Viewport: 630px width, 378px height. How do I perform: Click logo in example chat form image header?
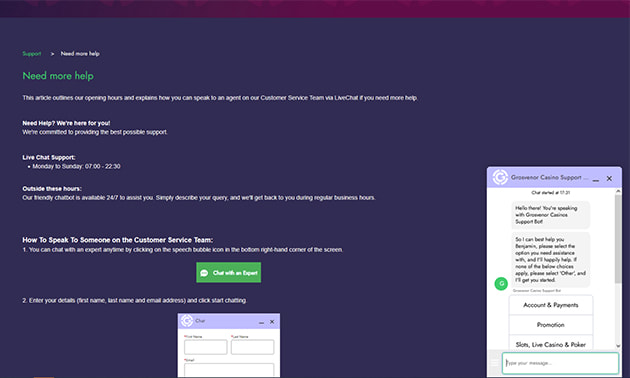tap(187, 321)
